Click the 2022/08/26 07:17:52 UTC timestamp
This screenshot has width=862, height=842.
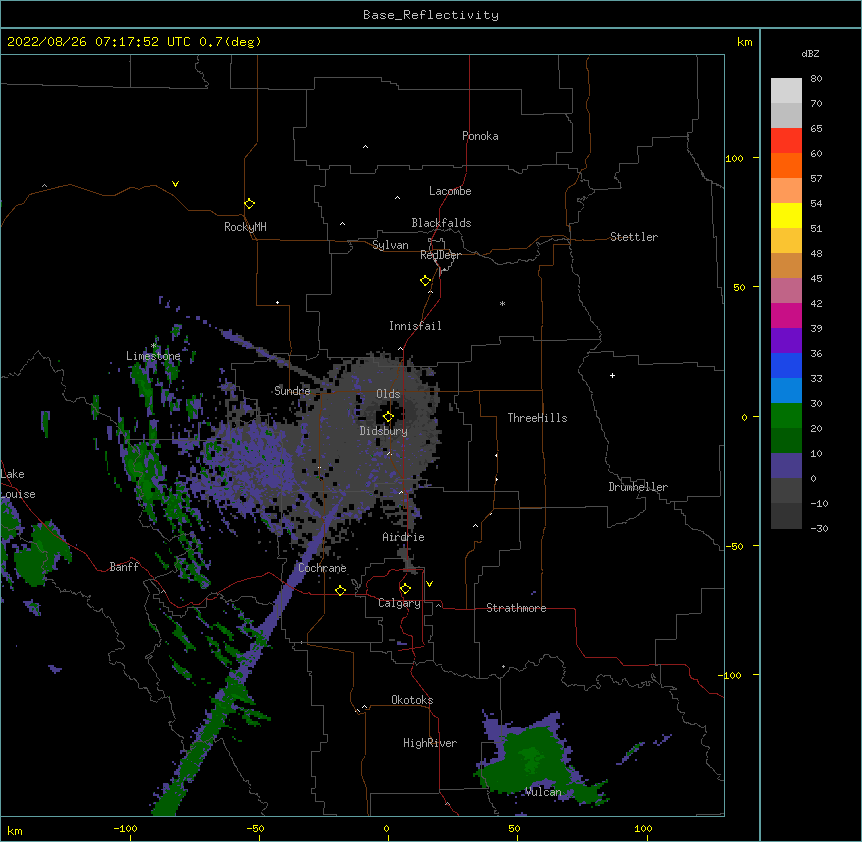(x=98, y=42)
